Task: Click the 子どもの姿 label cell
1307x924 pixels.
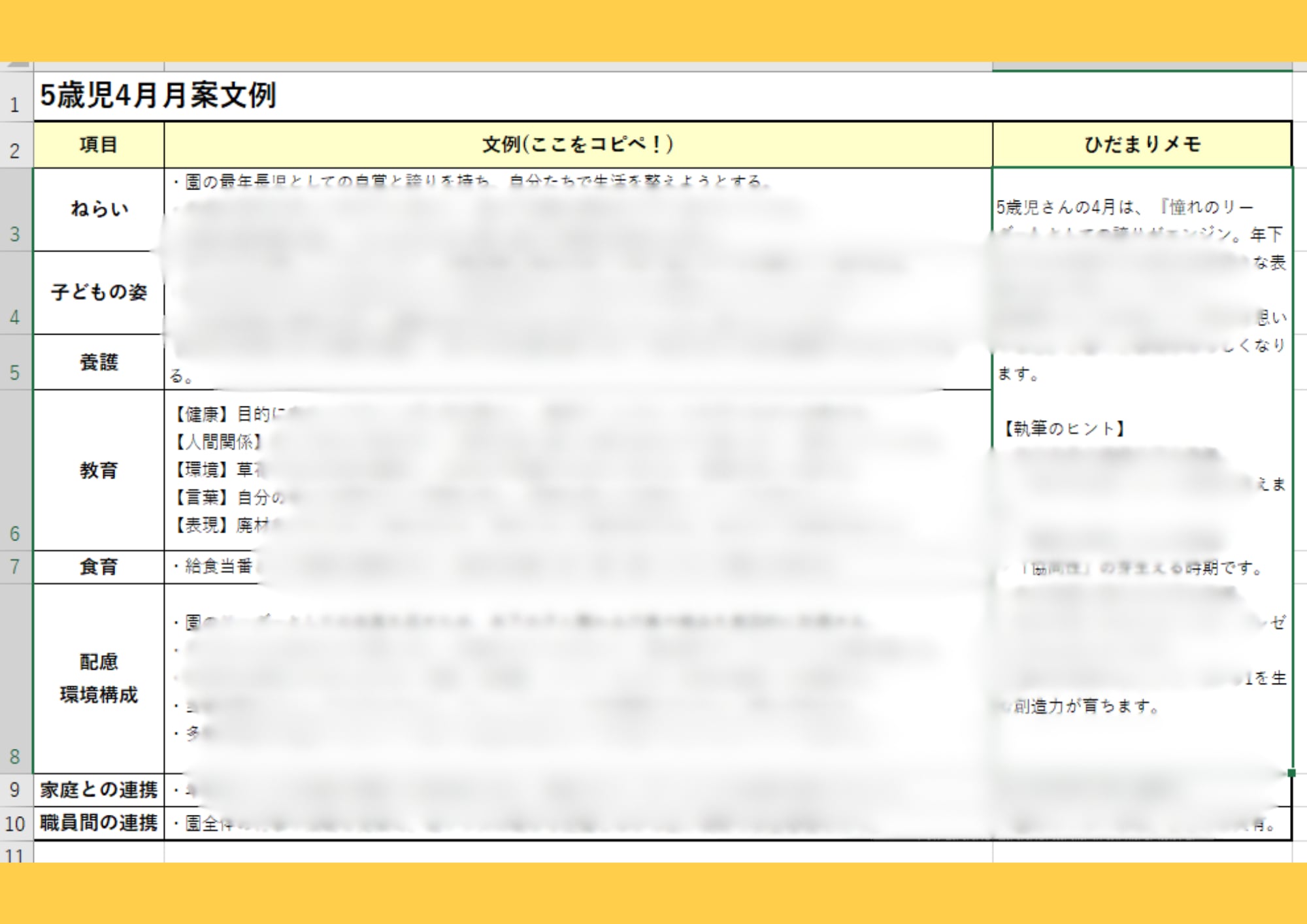Action: point(99,293)
